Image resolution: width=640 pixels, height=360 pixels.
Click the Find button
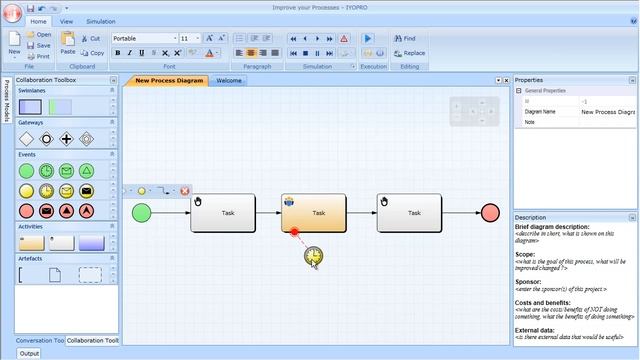[405, 38]
